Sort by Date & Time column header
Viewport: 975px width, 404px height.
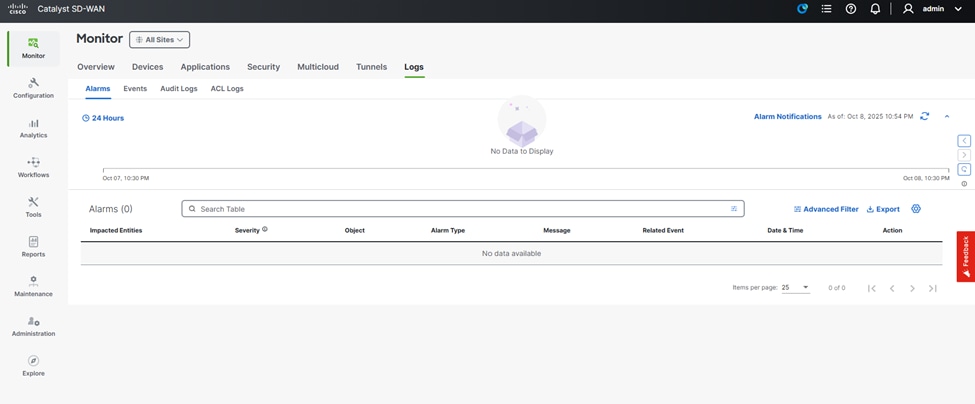(x=785, y=231)
